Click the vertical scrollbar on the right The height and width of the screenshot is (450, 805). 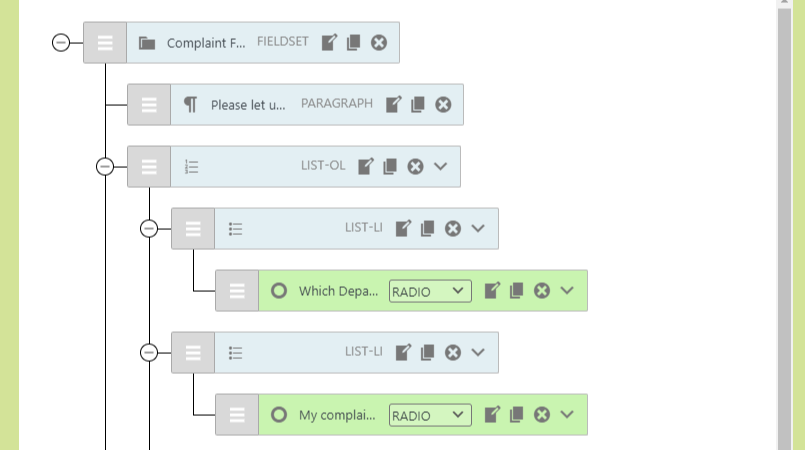786,225
